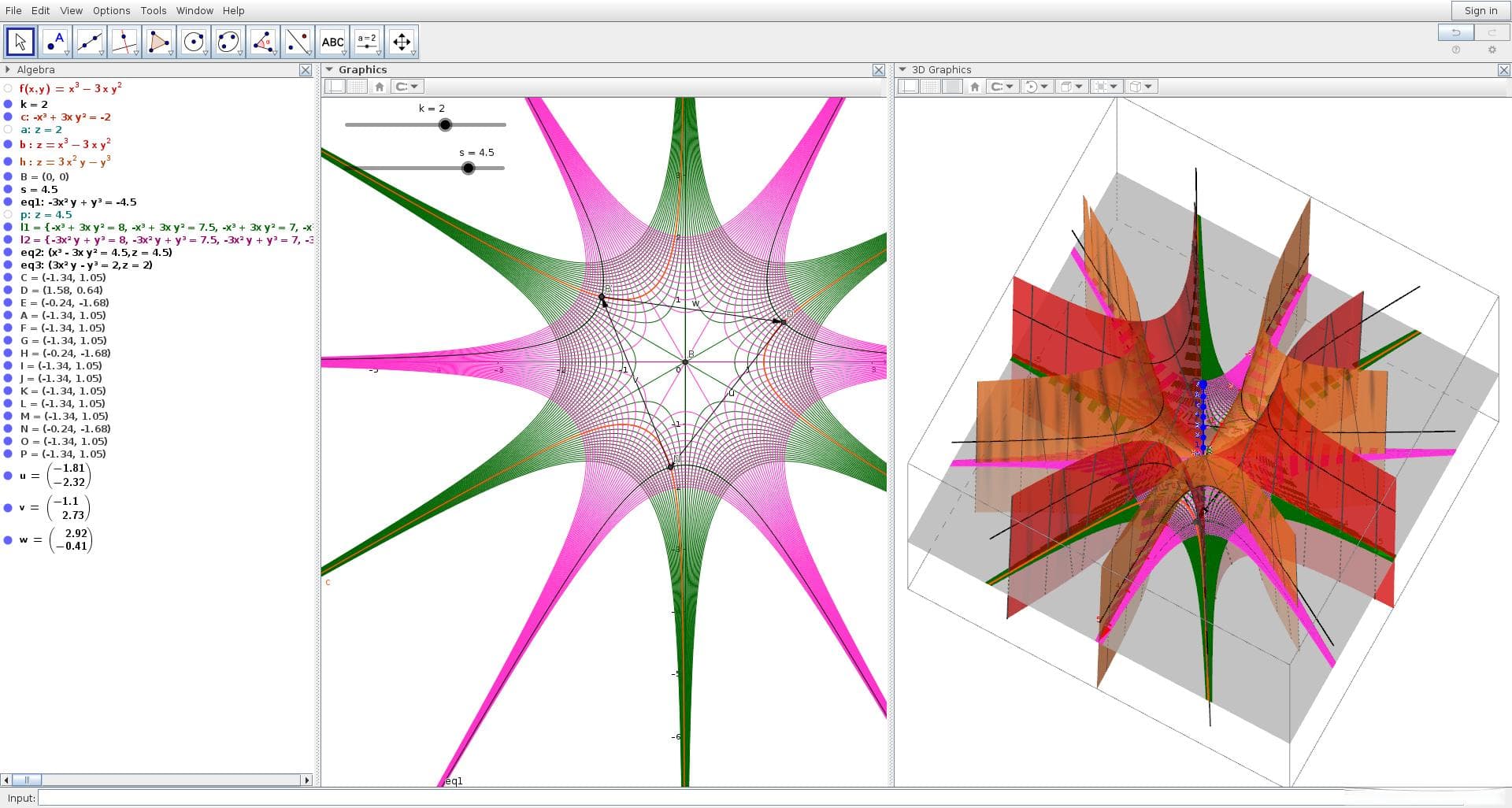Toggle visibility of f(x,y) function
The image size is (1512, 808).
[8, 89]
